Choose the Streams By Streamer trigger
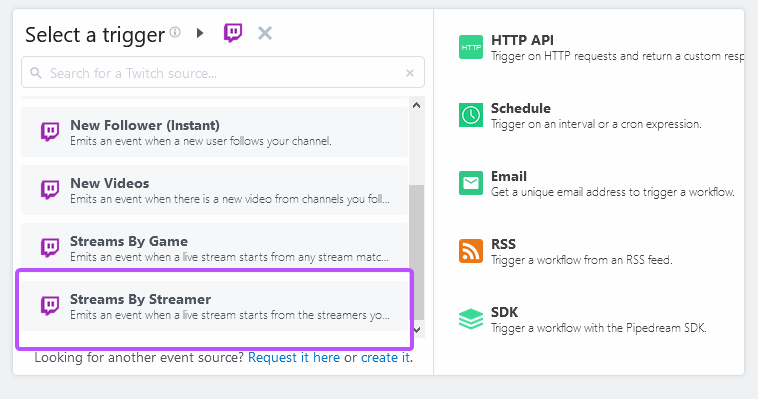758x399 pixels. pyautogui.click(x=215, y=306)
